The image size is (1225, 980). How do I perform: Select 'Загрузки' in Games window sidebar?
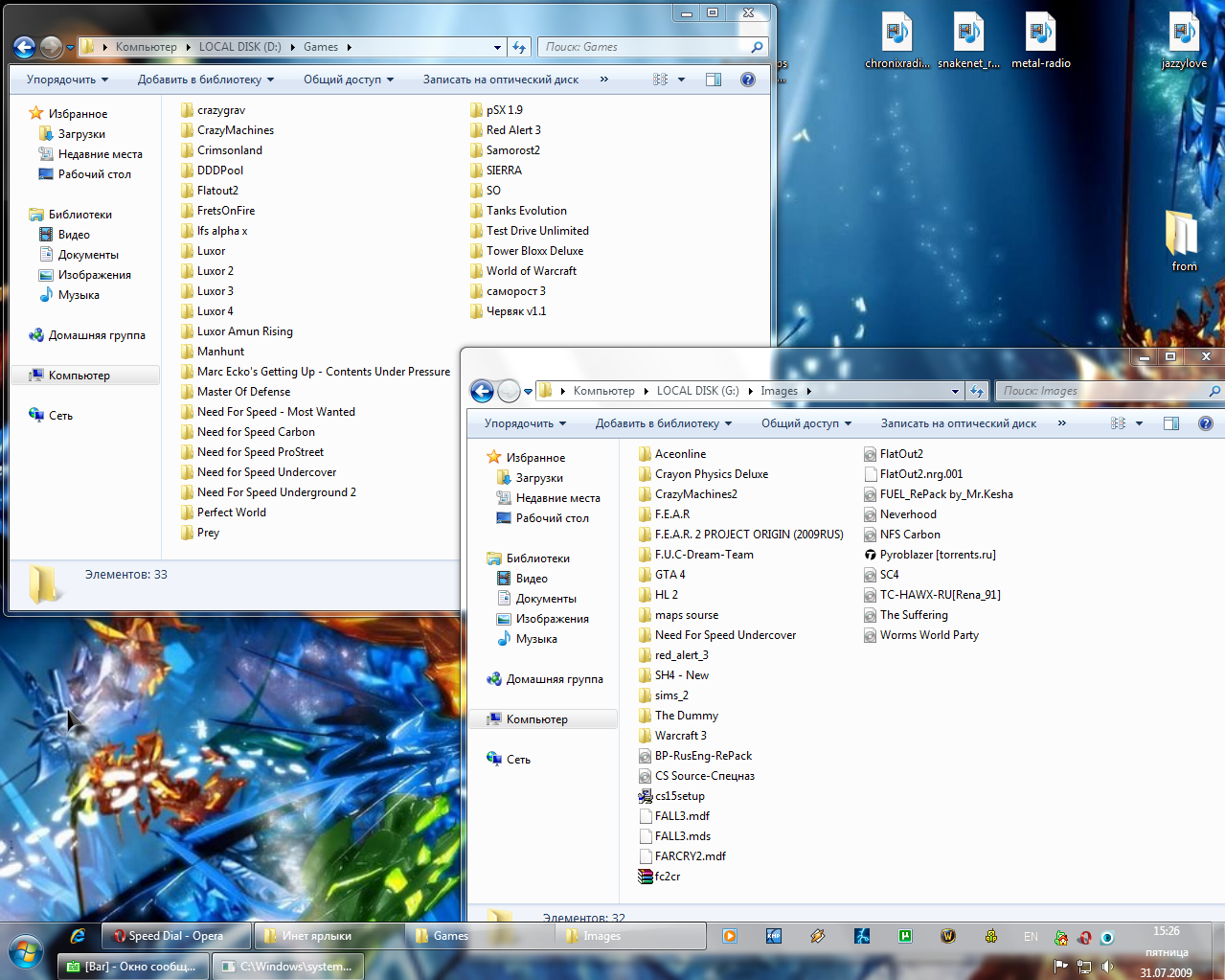[x=81, y=134]
